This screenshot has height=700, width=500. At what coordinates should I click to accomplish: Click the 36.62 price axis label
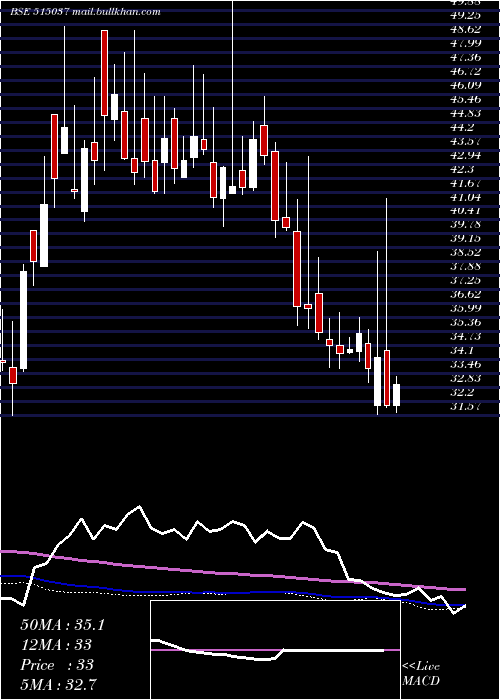pos(465,295)
